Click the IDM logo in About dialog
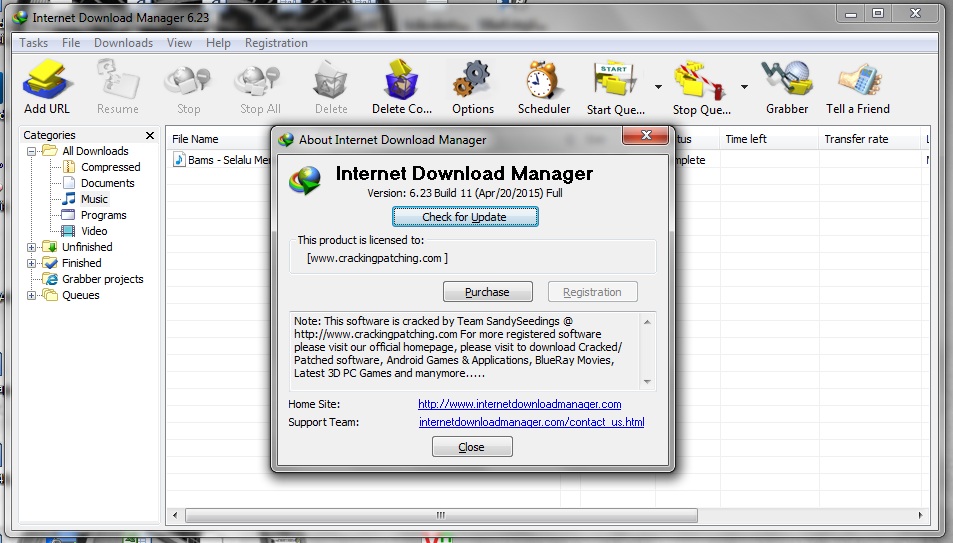Viewport: 953px width, 543px height. tap(305, 181)
